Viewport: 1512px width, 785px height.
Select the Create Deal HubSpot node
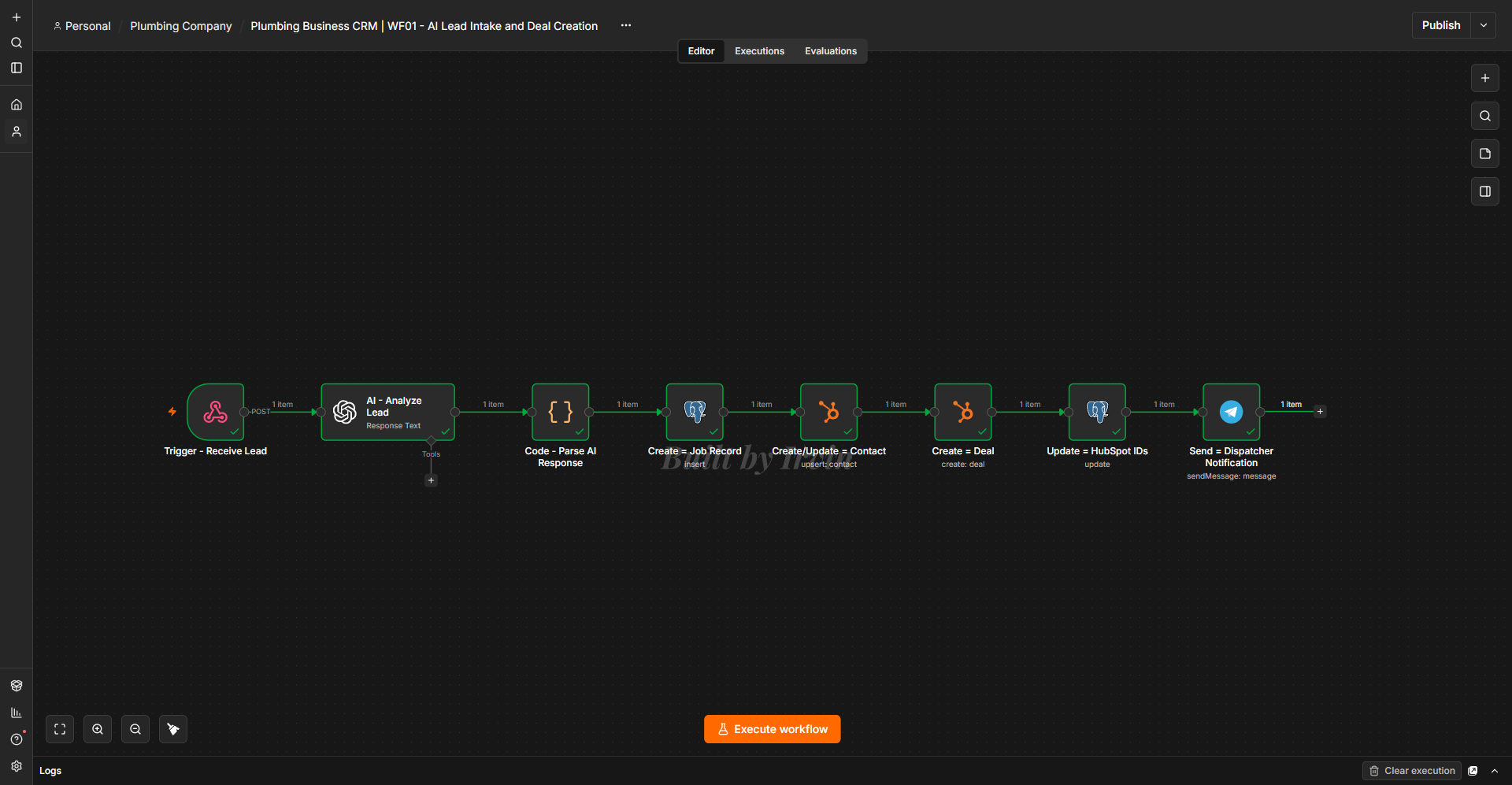click(962, 412)
